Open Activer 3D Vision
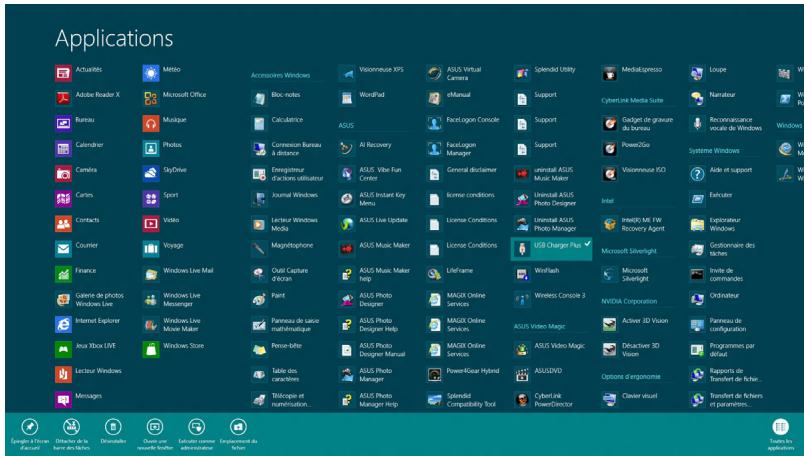This screenshot has height=456, width=804. pos(635,324)
